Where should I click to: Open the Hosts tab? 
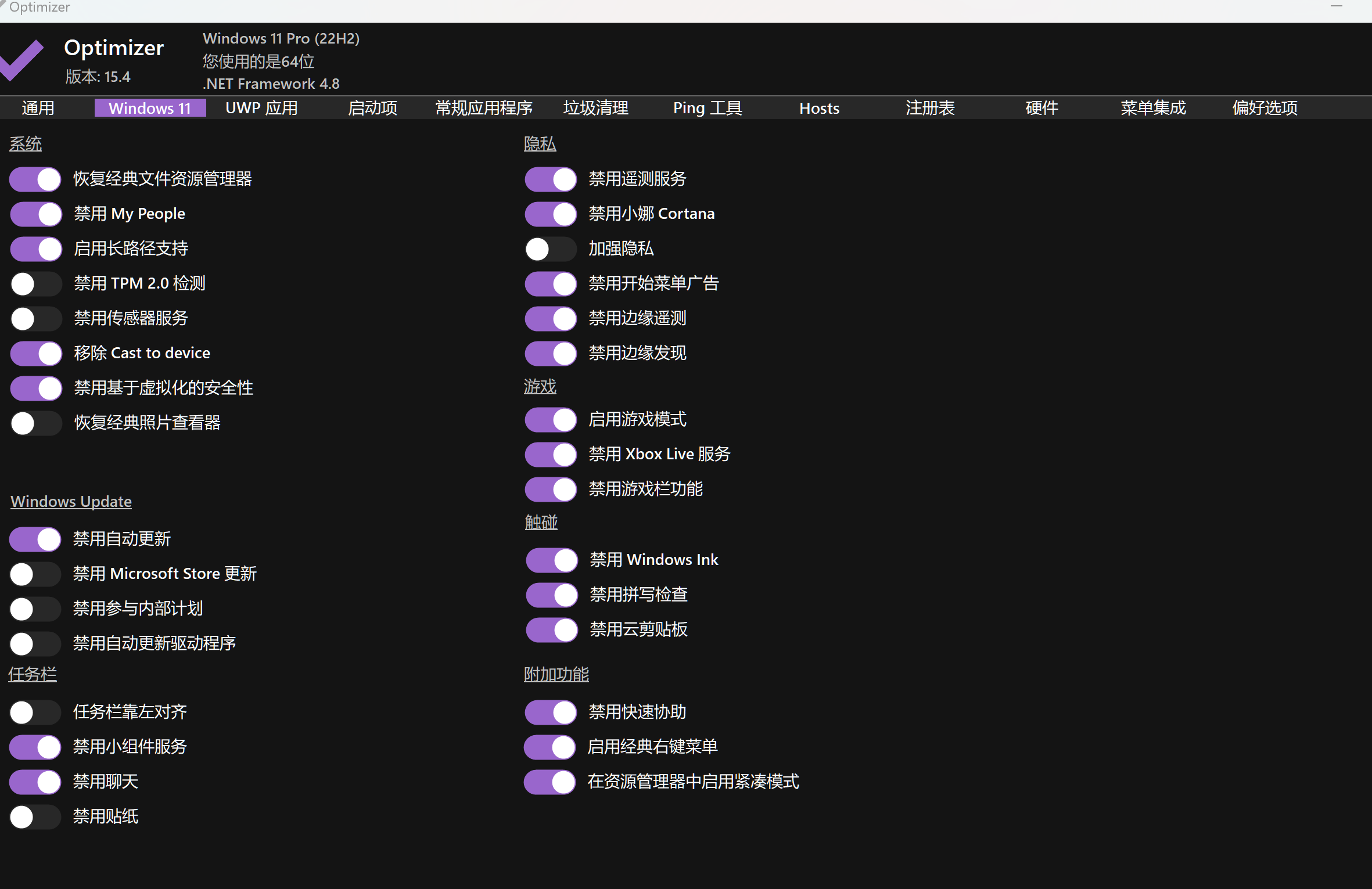(x=819, y=108)
